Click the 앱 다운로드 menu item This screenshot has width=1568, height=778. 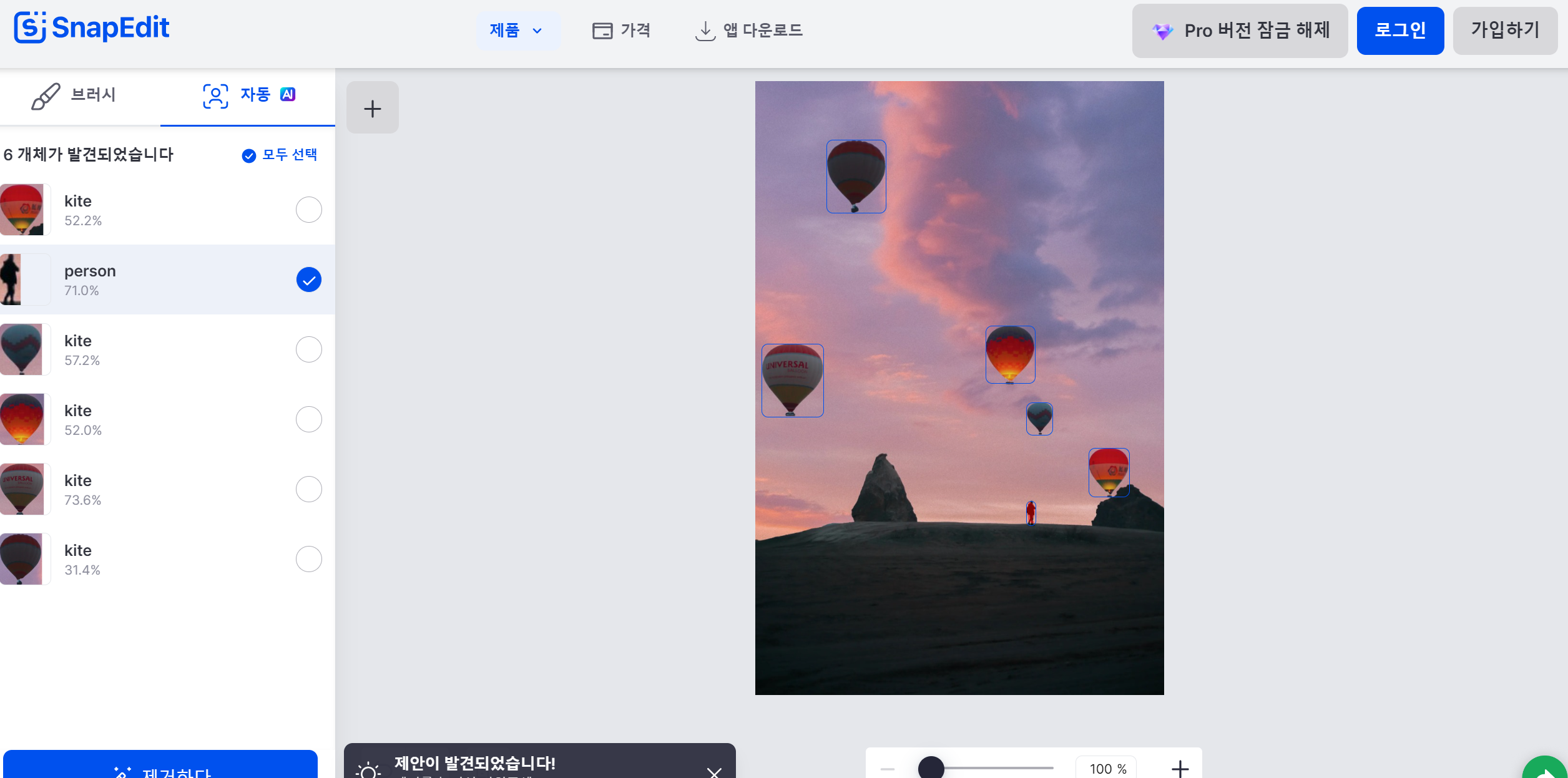pos(749,31)
